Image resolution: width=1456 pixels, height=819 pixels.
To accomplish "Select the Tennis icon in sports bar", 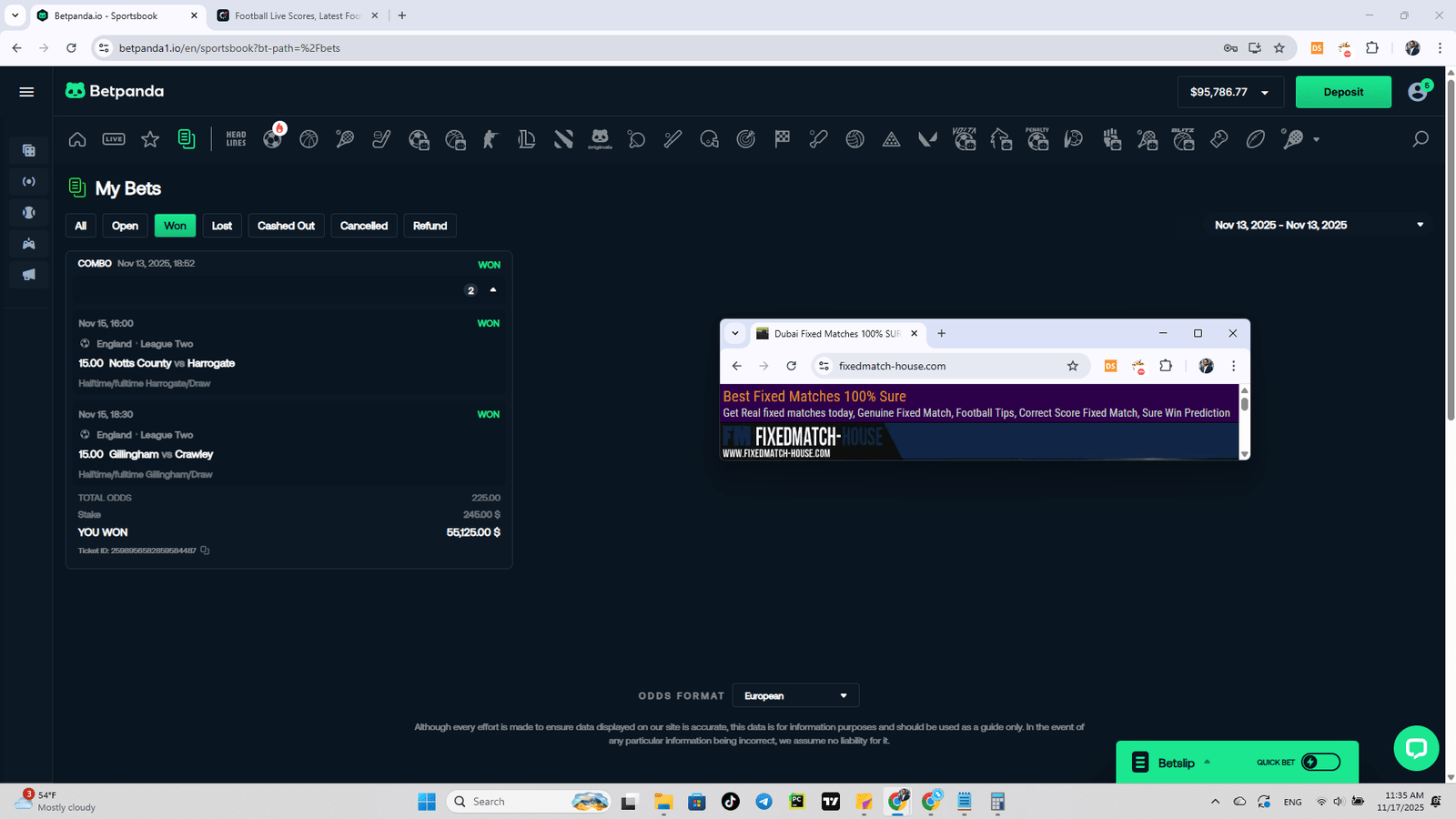I will (343, 139).
